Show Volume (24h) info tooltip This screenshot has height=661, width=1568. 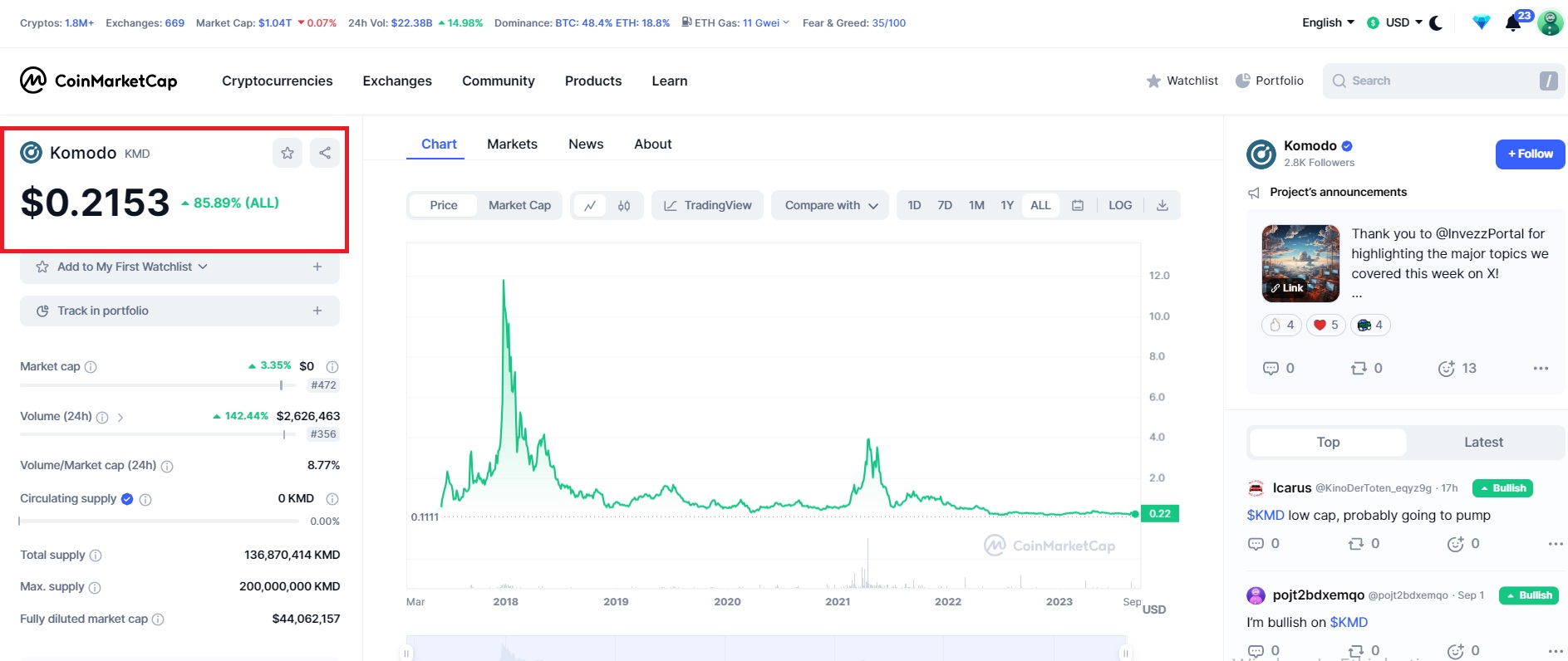coord(102,418)
